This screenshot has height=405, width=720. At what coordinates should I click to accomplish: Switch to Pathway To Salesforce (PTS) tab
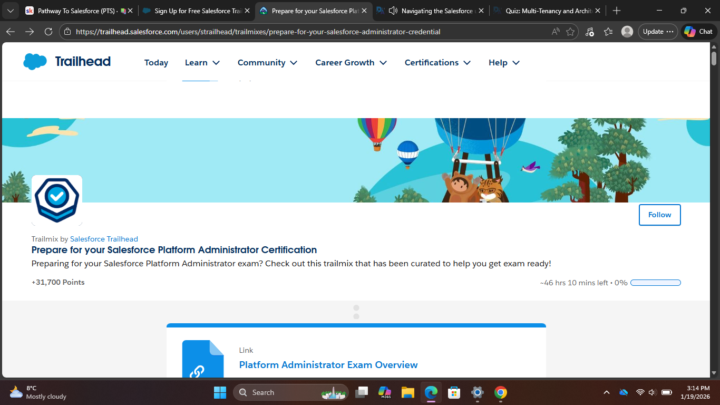coord(76,11)
